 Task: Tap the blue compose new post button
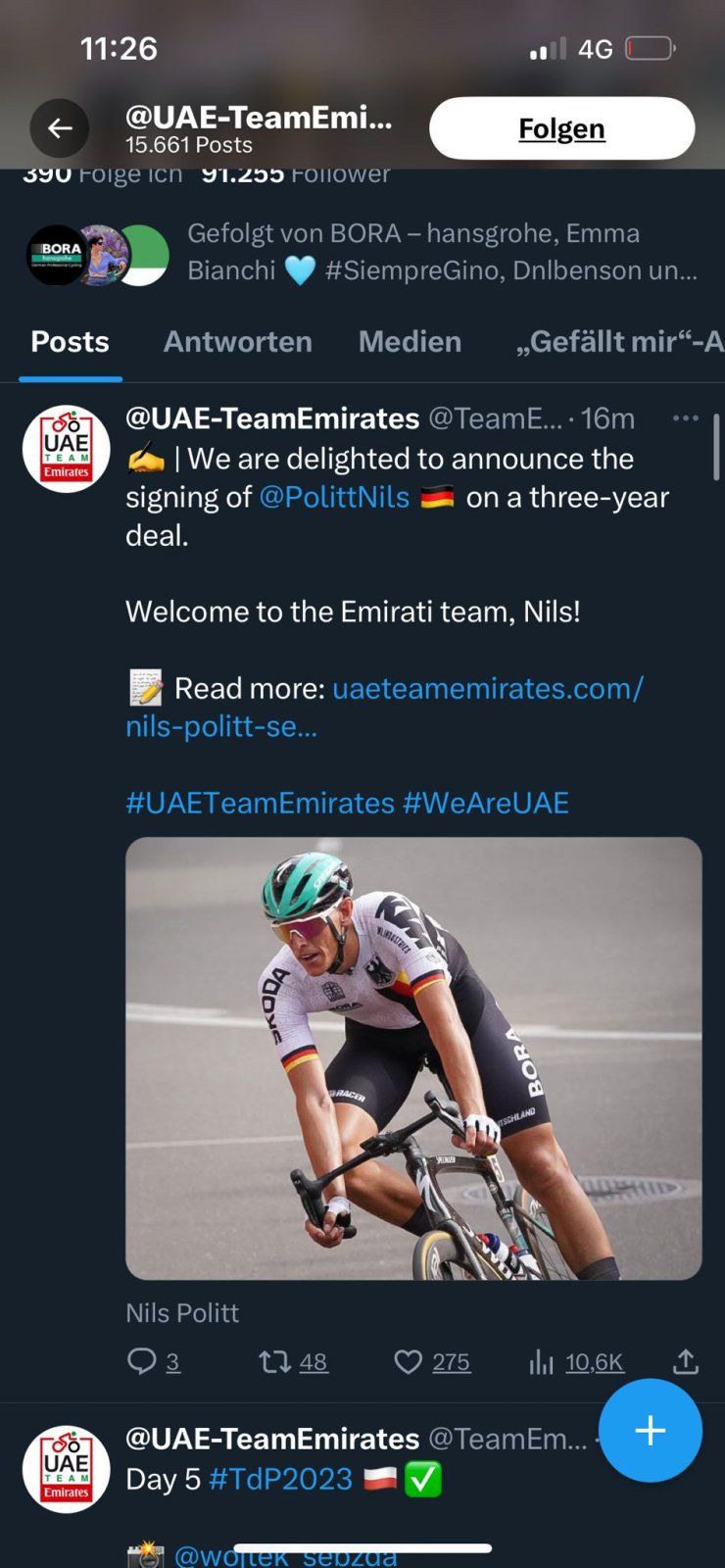click(x=650, y=1430)
